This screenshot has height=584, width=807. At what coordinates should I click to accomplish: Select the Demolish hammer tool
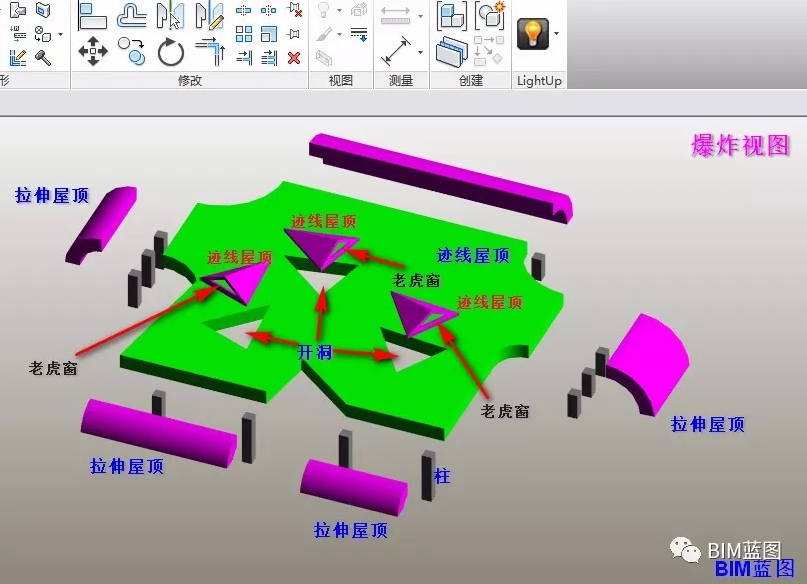click(43, 58)
